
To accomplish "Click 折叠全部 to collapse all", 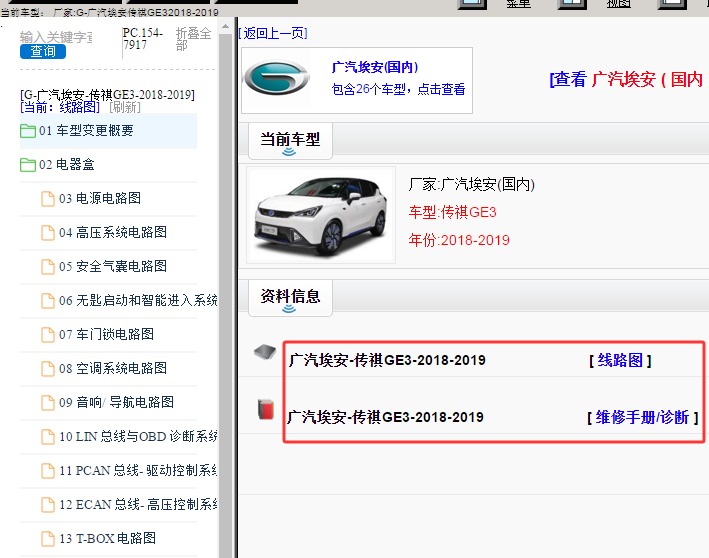I will 194,39.
